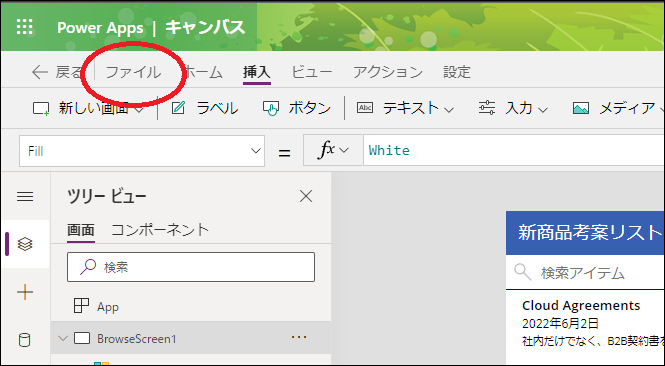The width and height of the screenshot is (665, 366).
Task: Insert a ラベル control
Action: [205, 109]
